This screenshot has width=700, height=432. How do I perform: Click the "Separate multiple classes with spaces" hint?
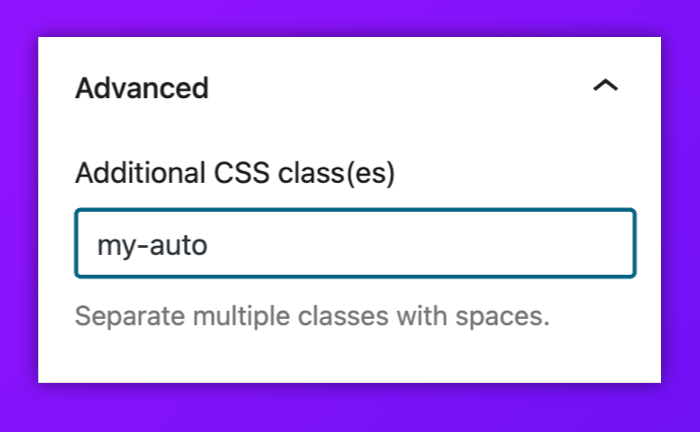pos(312,316)
